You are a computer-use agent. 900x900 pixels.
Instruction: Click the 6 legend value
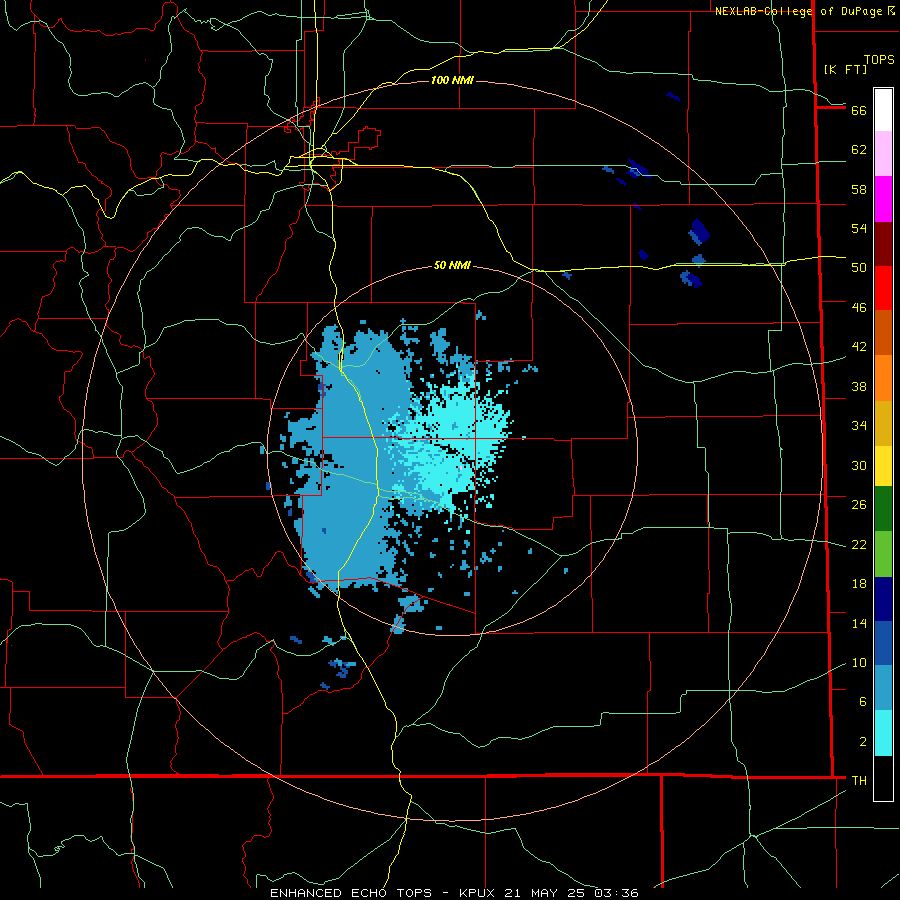coord(863,702)
